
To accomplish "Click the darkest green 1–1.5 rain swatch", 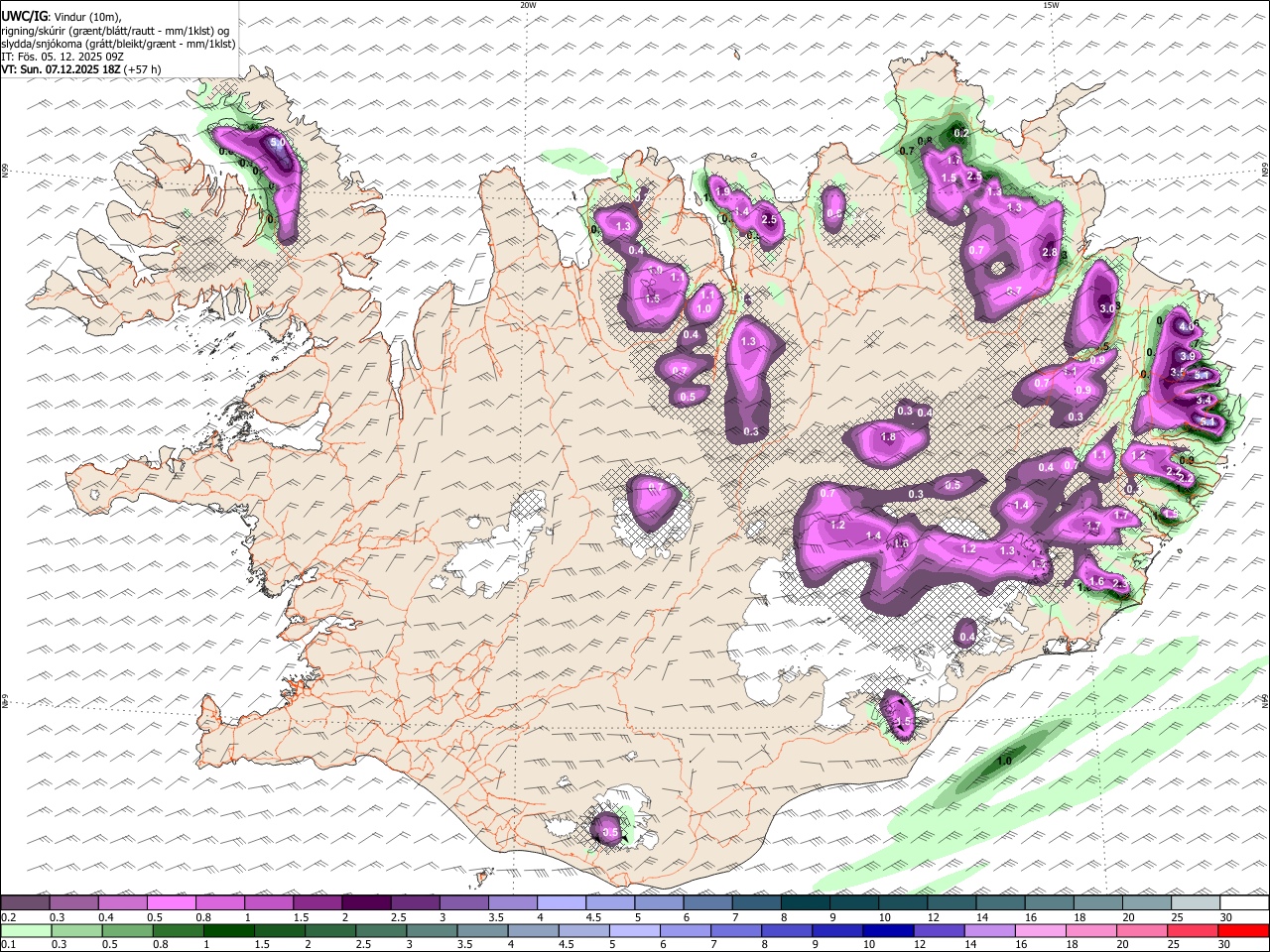I will pyautogui.click(x=228, y=931).
